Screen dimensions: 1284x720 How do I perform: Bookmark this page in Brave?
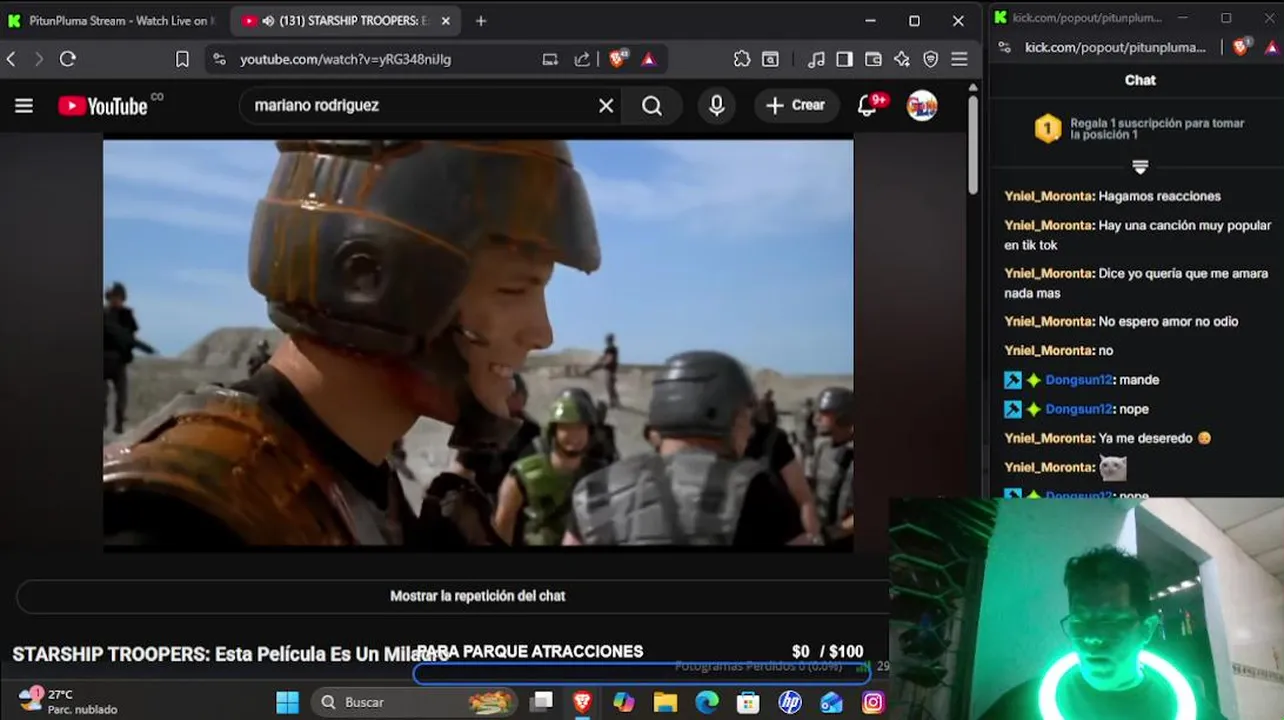pos(182,59)
